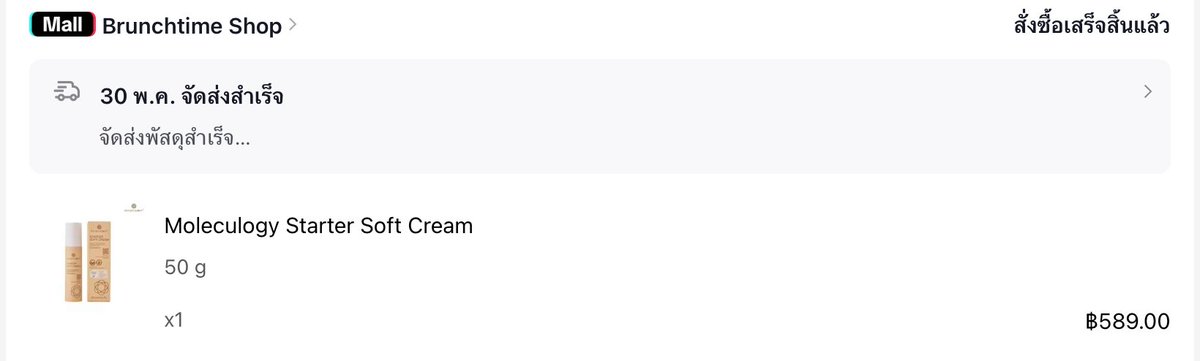Click the ฿589.00 price amount
This screenshot has height=361, width=1200.
tap(1127, 322)
